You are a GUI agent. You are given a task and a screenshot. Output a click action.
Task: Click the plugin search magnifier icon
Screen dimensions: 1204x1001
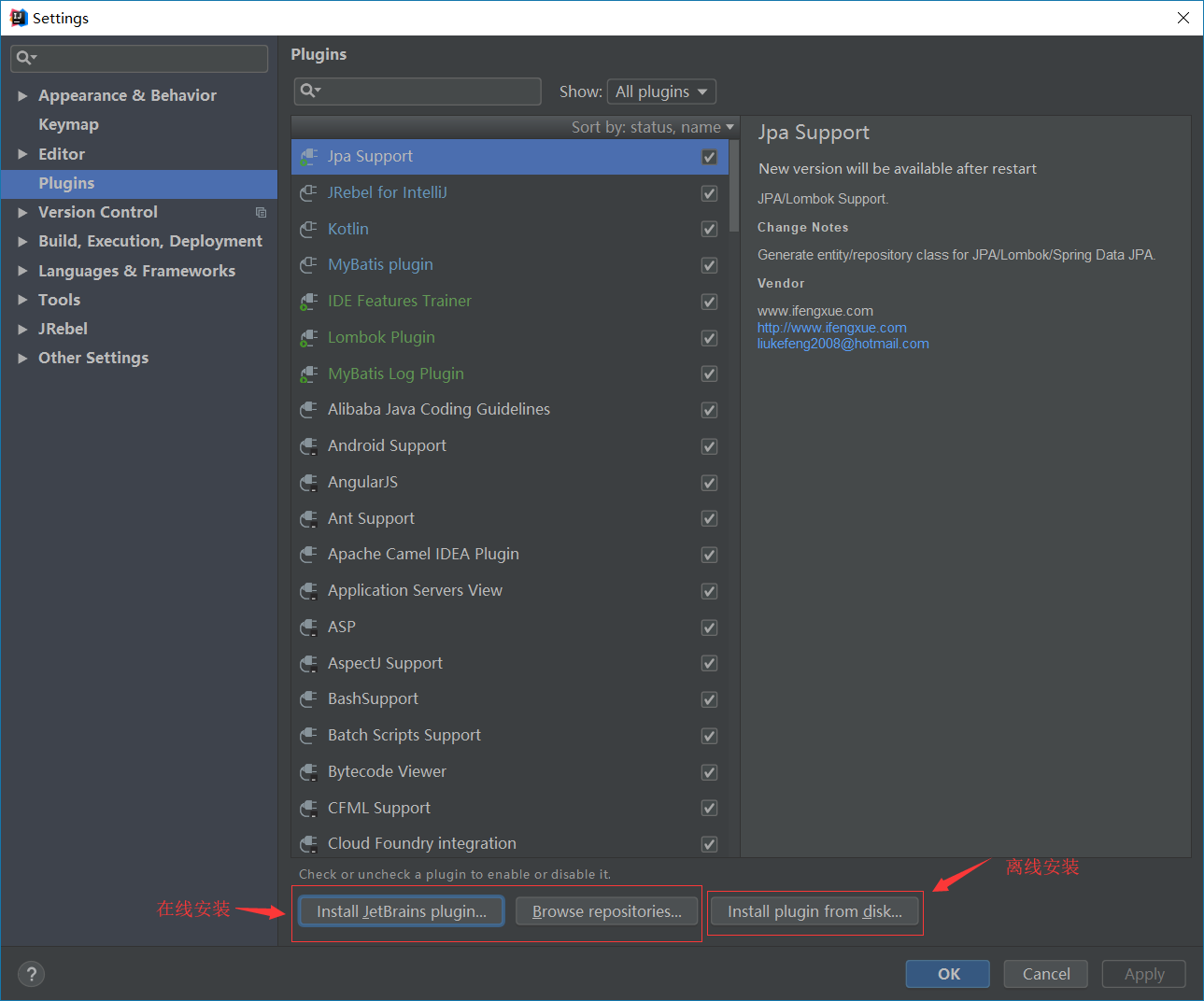310,91
